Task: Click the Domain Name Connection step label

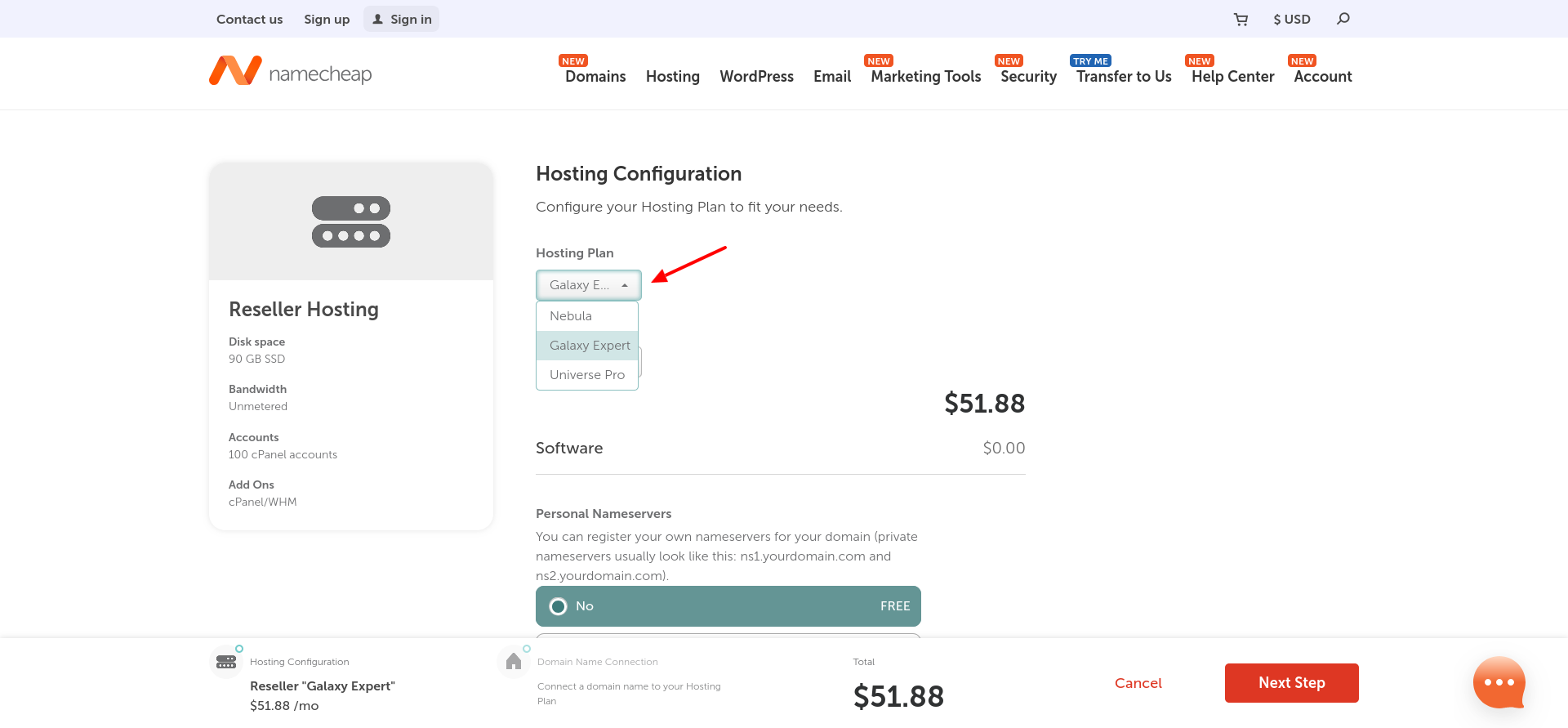Action: tap(598, 662)
